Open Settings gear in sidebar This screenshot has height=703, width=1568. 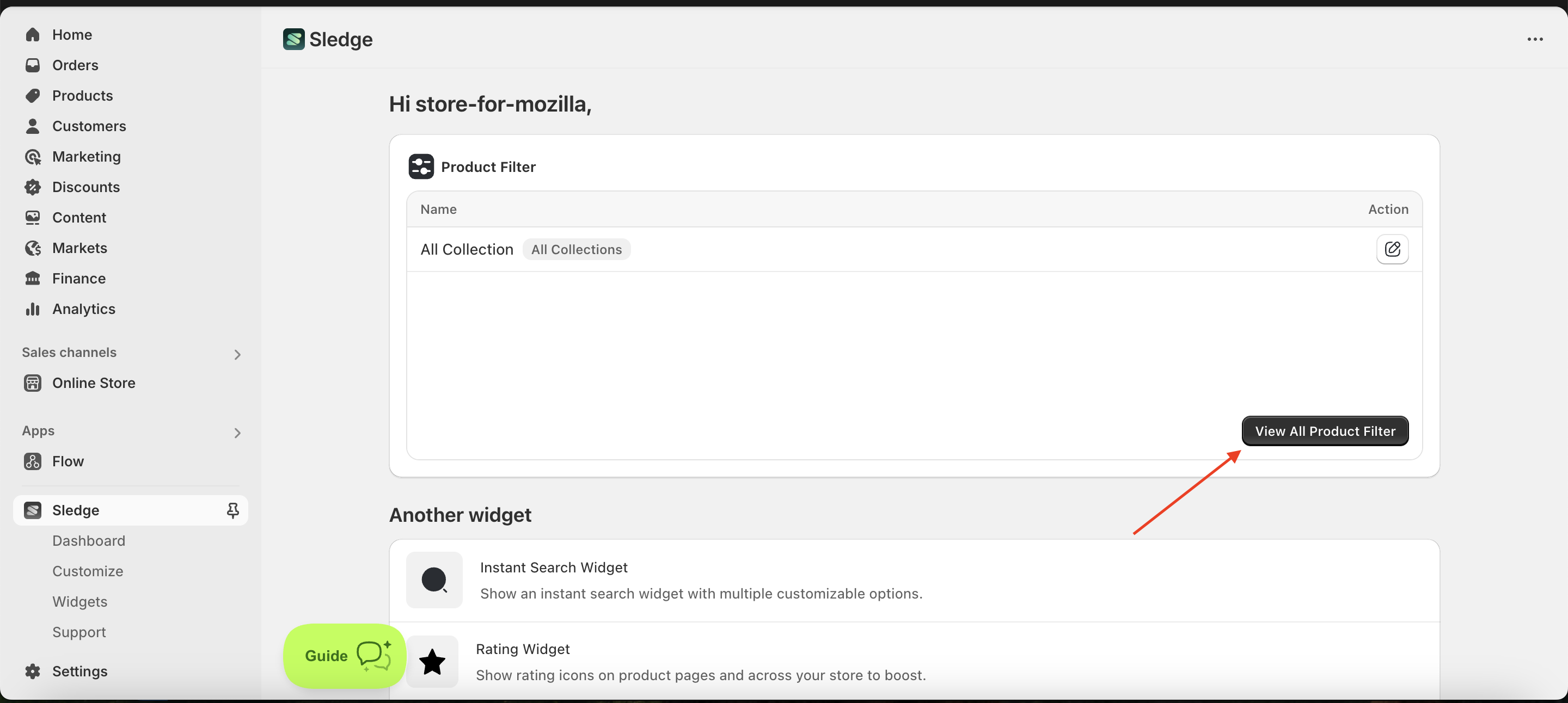[x=33, y=671]
